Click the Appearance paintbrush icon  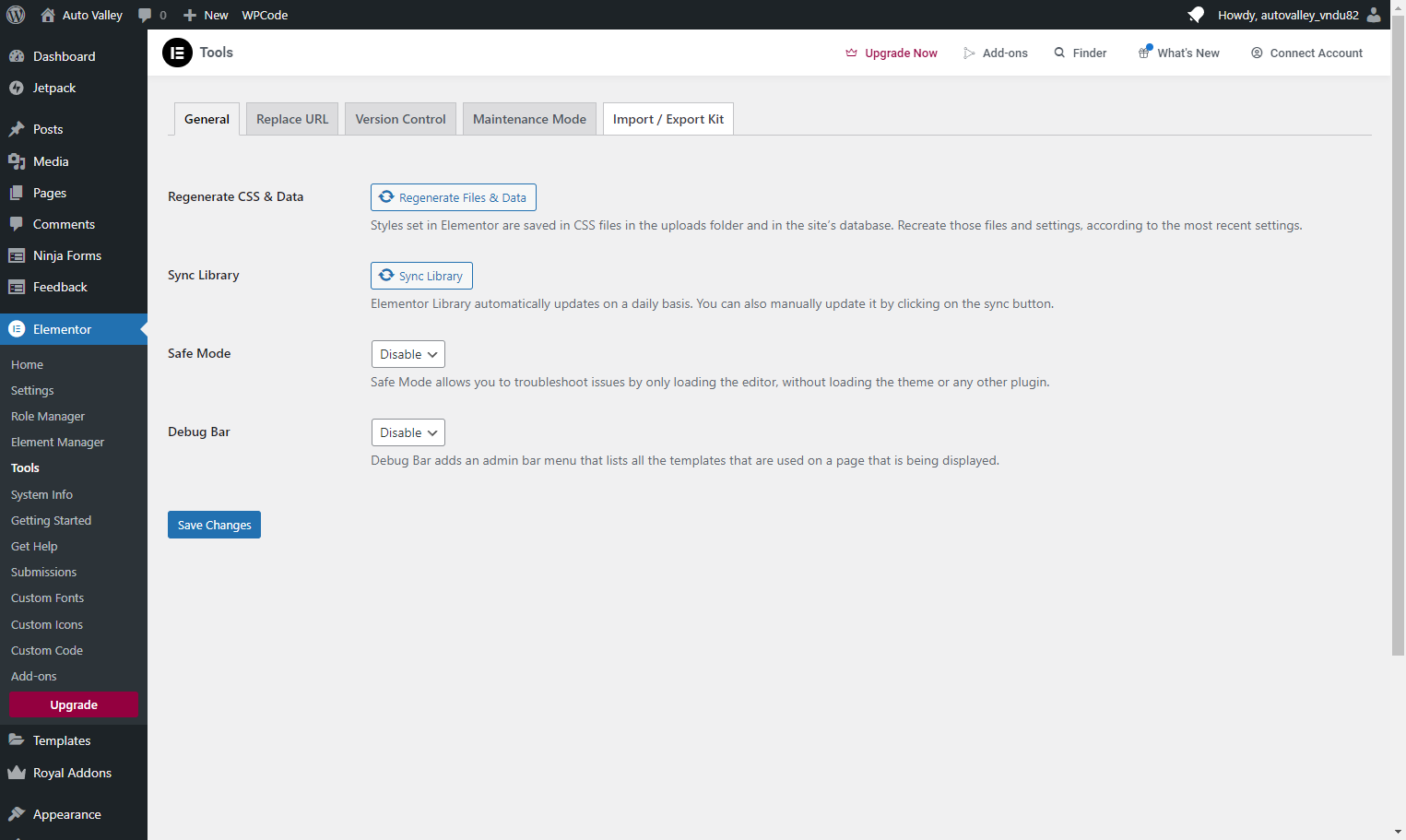(17, 814)
